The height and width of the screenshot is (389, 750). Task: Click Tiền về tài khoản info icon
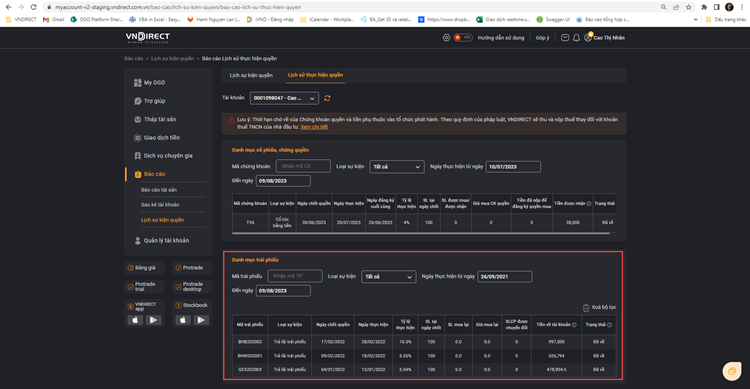coord(574,324)
